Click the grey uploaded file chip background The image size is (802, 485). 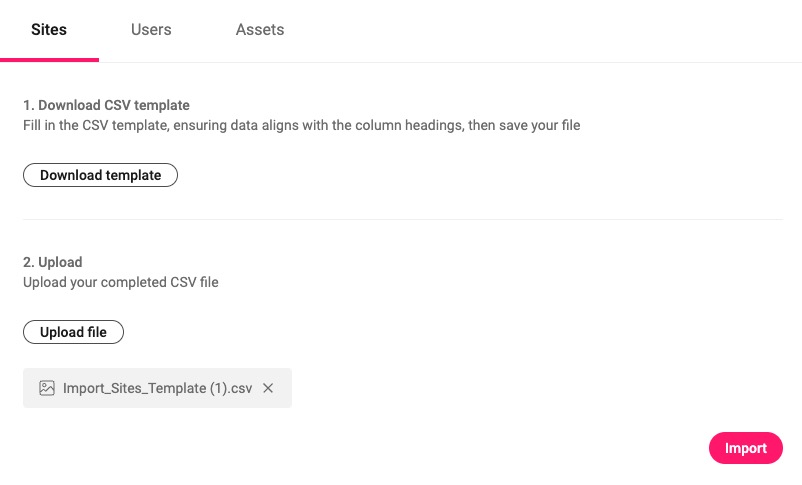(157, 388)
